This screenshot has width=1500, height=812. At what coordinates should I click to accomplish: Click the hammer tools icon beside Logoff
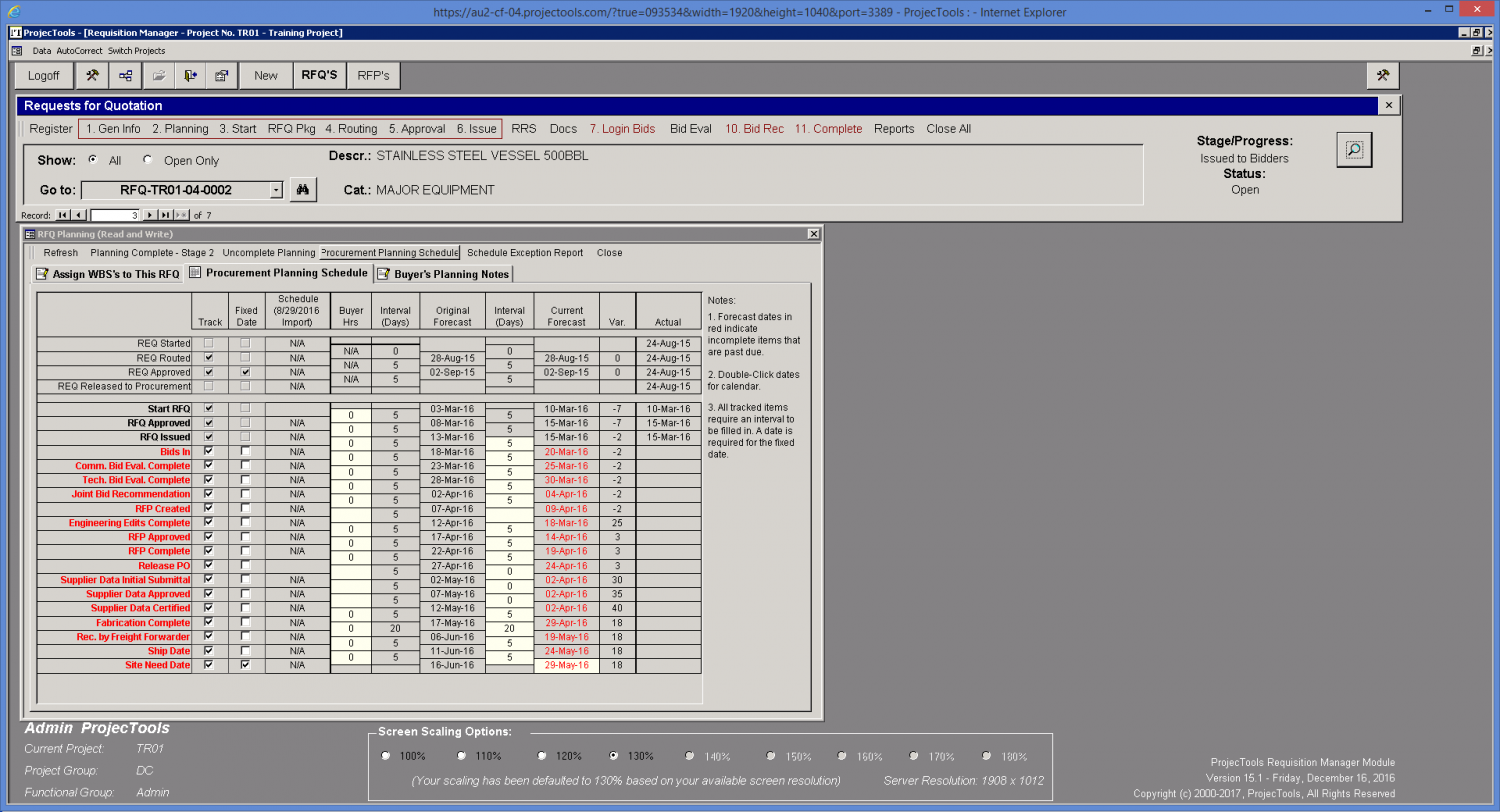pos(92,75)
